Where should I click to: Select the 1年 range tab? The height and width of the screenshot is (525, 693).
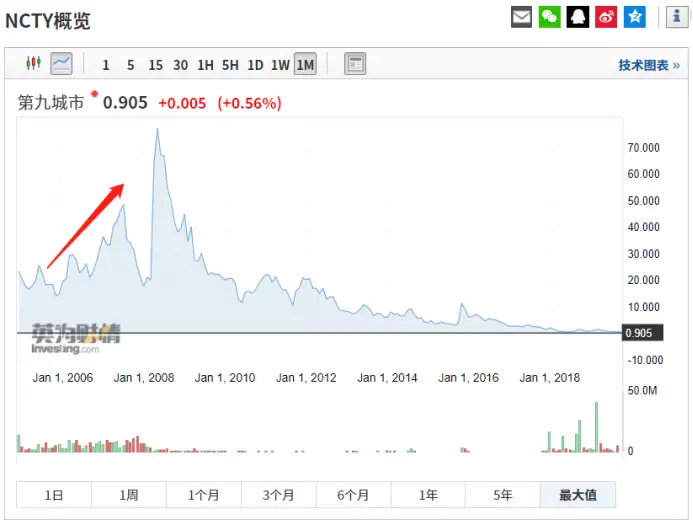click(x=428, y=495)
